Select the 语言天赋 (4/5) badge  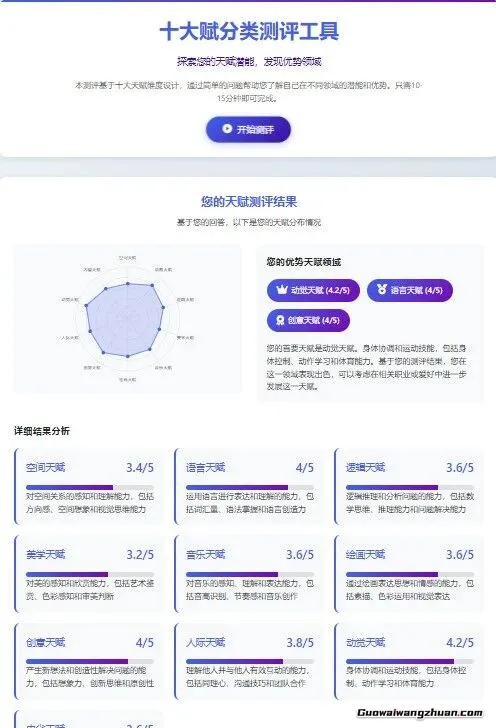pos(410,290)
